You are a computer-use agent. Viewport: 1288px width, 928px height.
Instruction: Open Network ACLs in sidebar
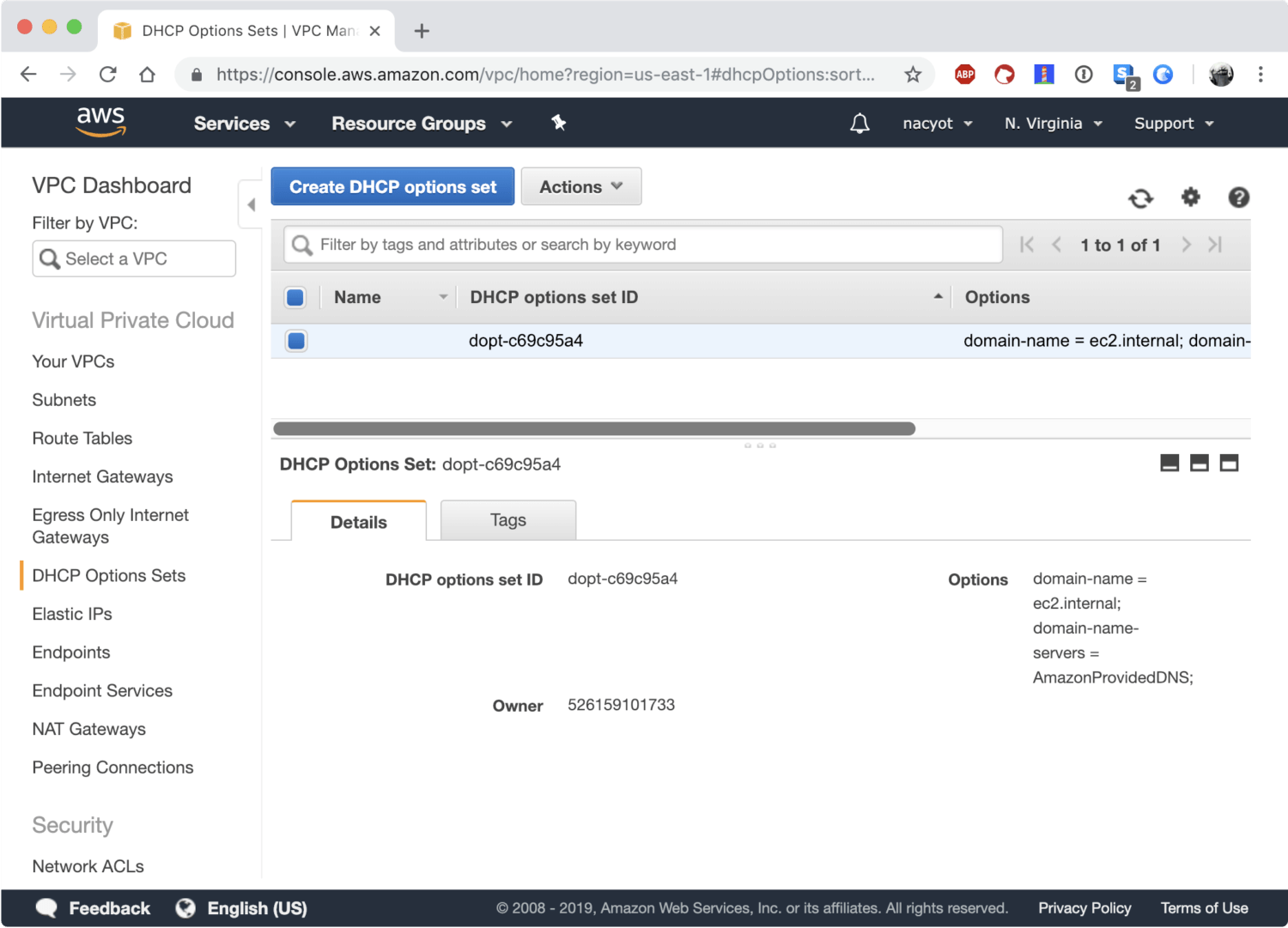point(88,866)
